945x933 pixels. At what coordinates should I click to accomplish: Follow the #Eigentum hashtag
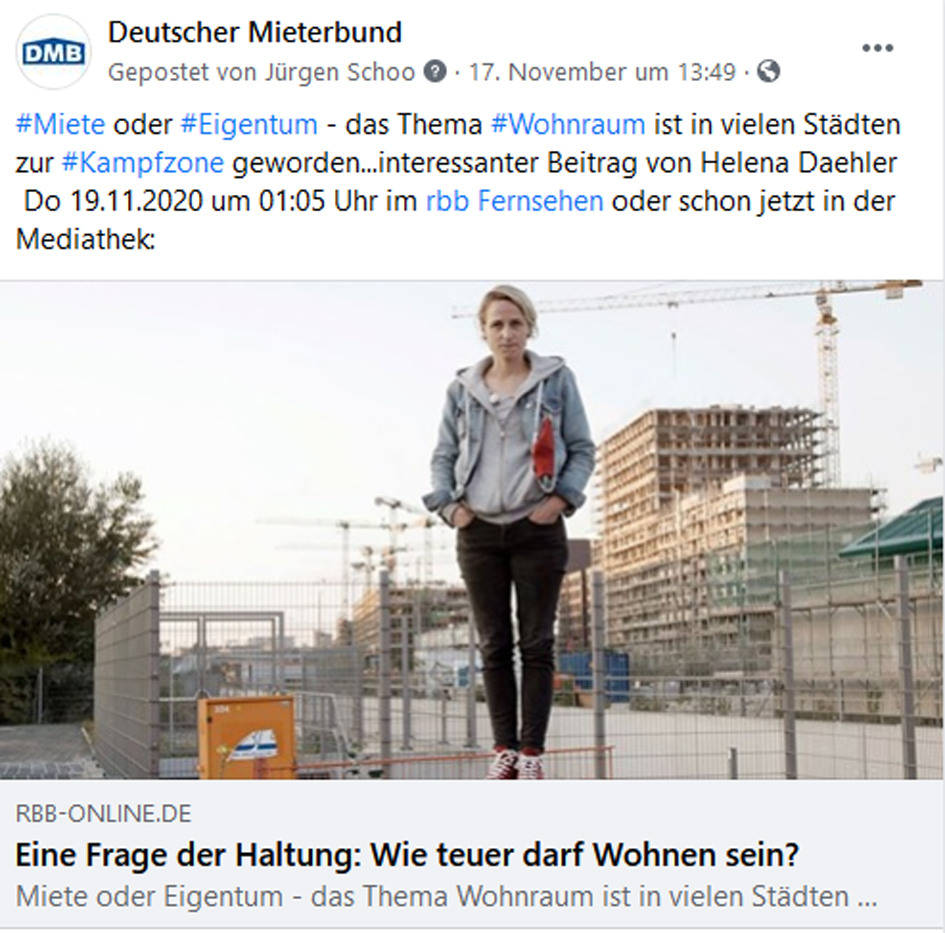tap(249, 125)
